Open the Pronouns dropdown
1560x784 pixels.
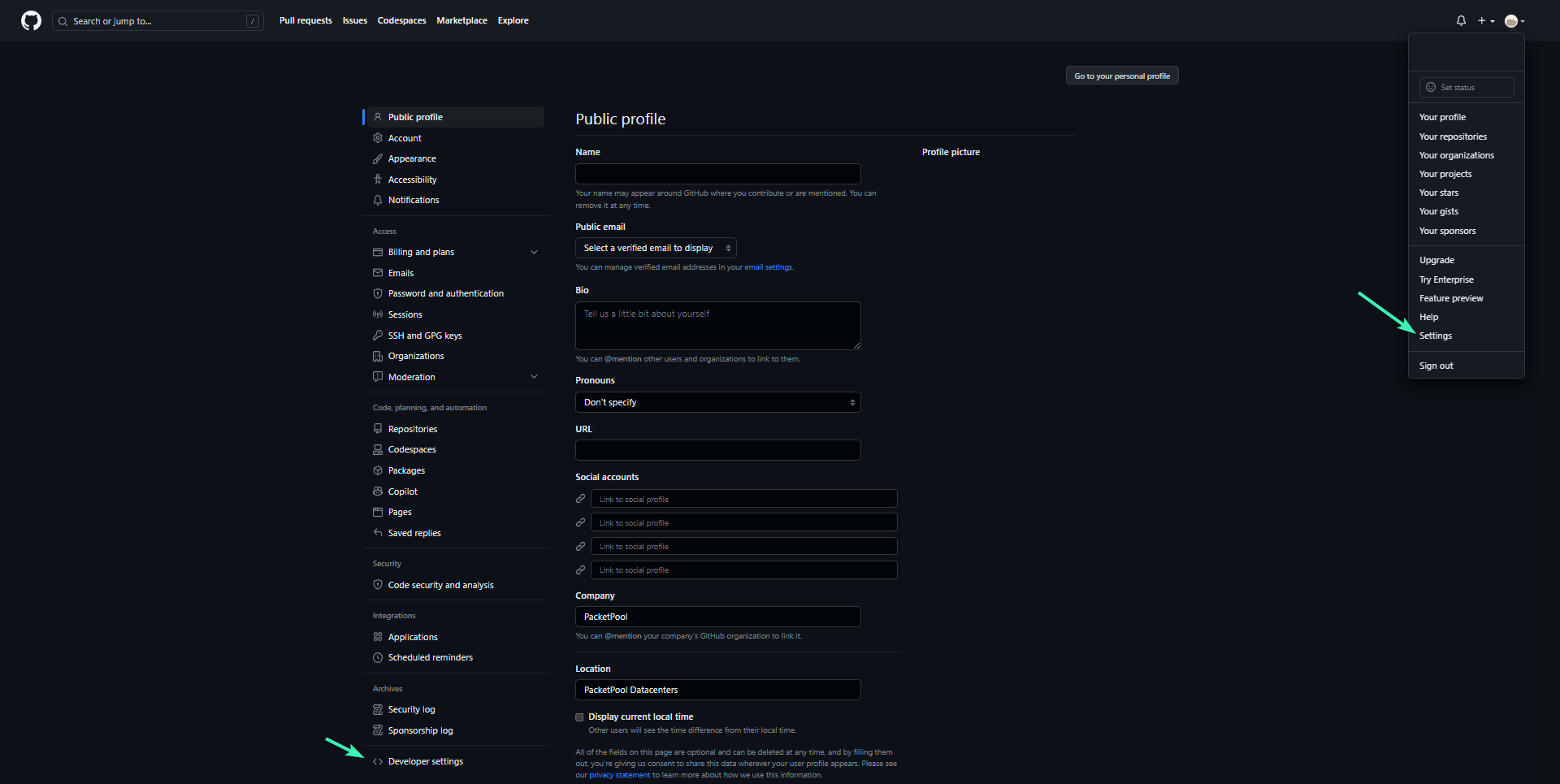[717, 401]
